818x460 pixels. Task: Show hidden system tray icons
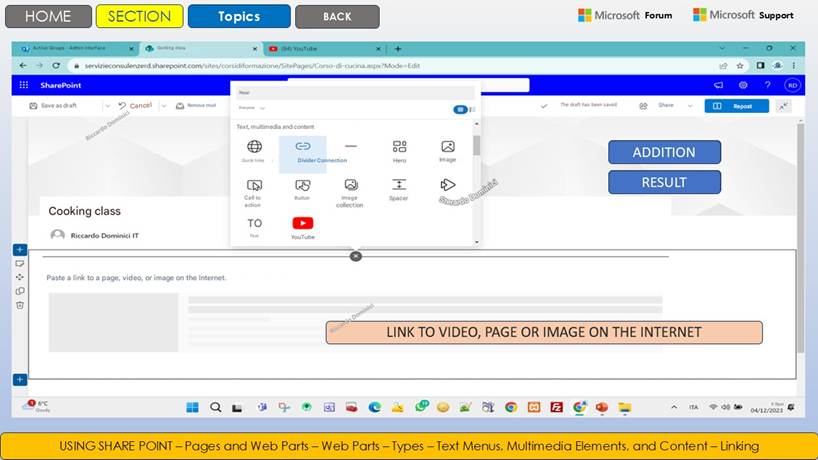674,407
